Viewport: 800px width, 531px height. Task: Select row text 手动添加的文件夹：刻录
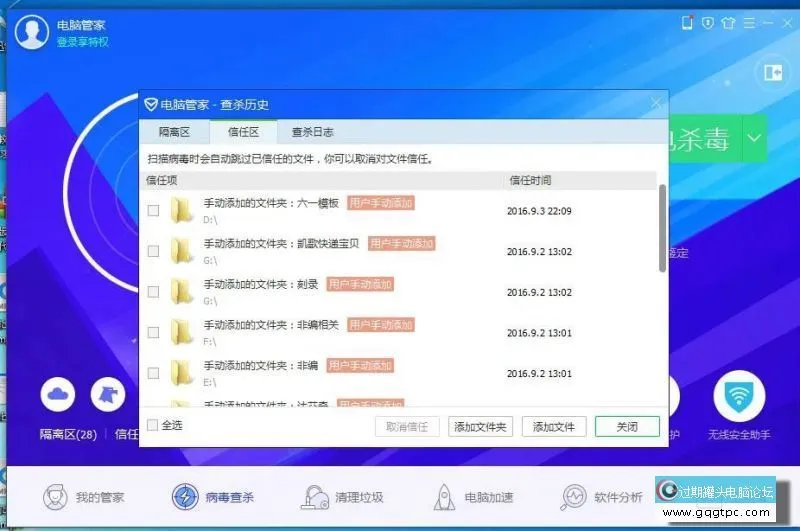[261, 284]
